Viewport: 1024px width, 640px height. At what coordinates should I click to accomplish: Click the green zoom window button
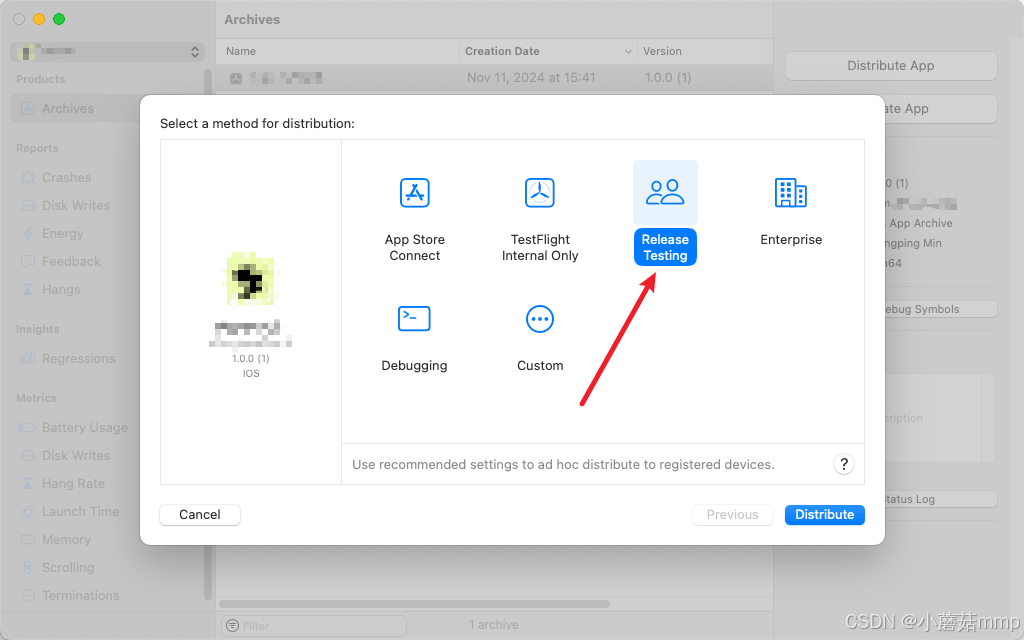[x=59, y=19]
